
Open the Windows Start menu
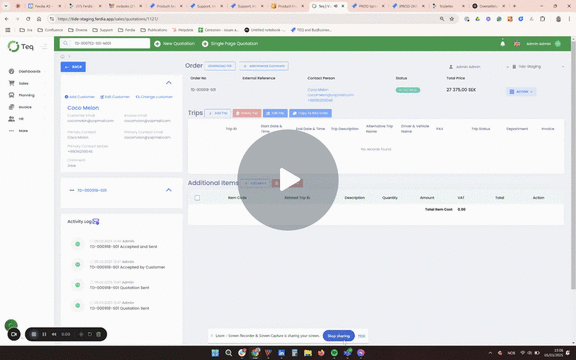(215, 353)
